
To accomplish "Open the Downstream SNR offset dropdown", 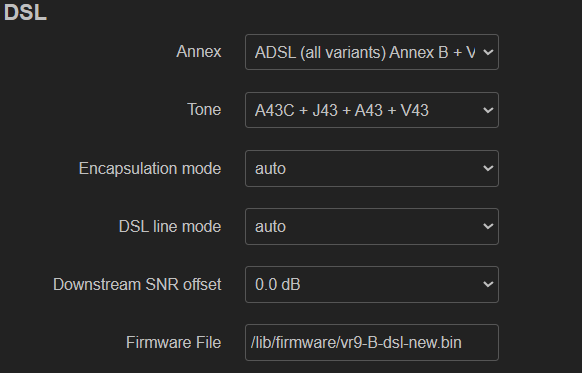I will [372, 284].
